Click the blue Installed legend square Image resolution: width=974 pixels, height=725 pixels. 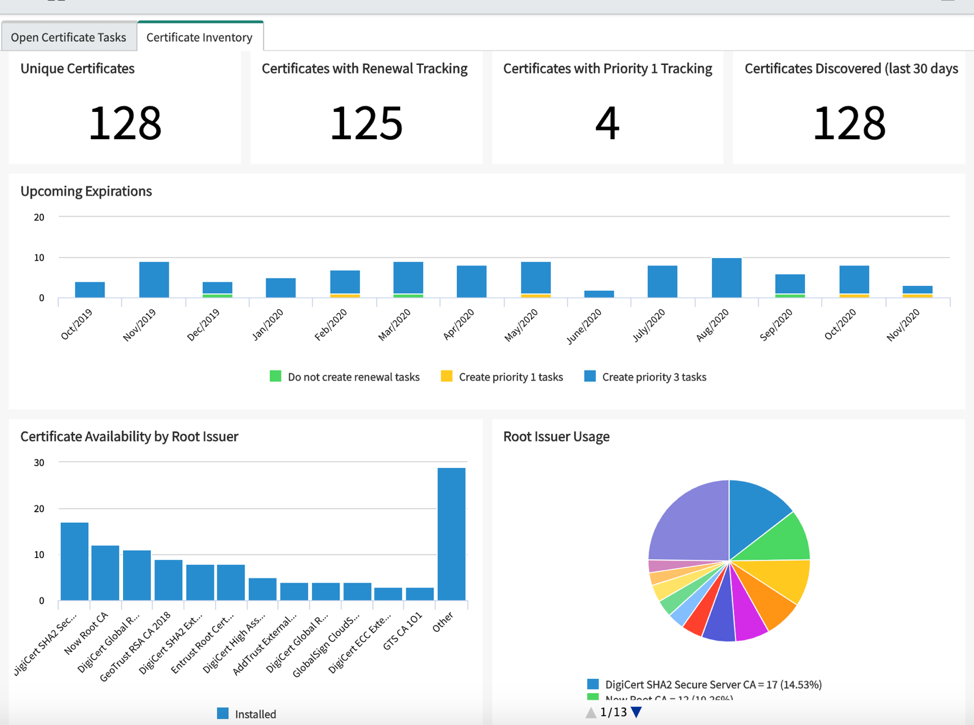click(222, 714)
